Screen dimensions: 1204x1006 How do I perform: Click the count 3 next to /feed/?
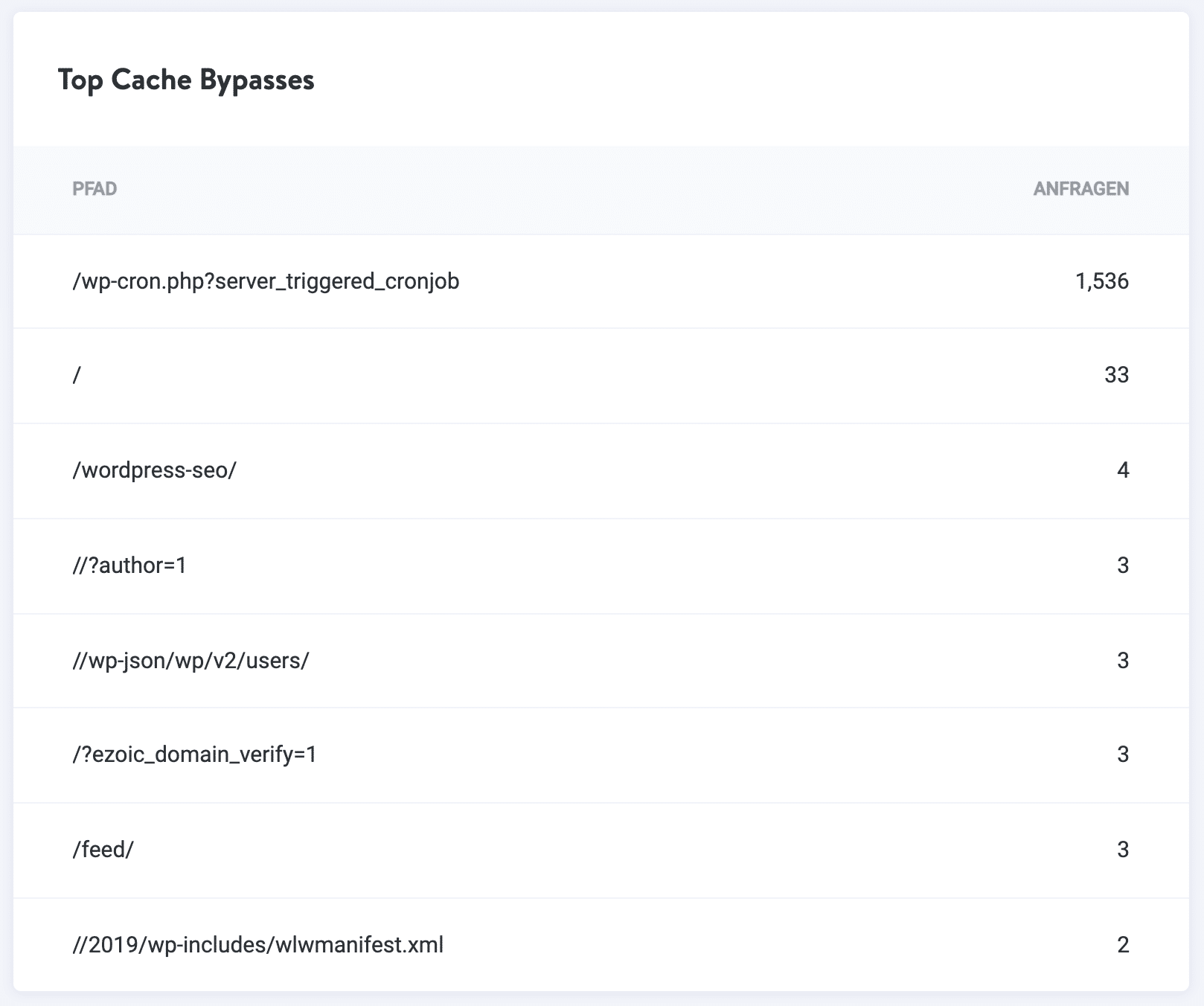point(1124,850)
